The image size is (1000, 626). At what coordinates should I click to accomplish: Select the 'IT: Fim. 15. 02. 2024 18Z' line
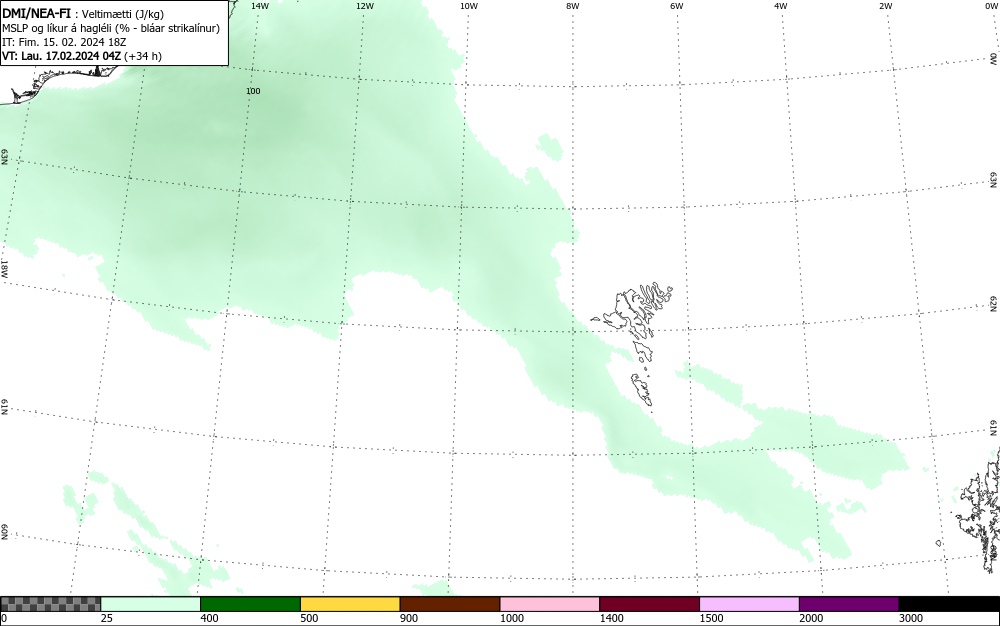pyautogui.click(x=64, y=42)
